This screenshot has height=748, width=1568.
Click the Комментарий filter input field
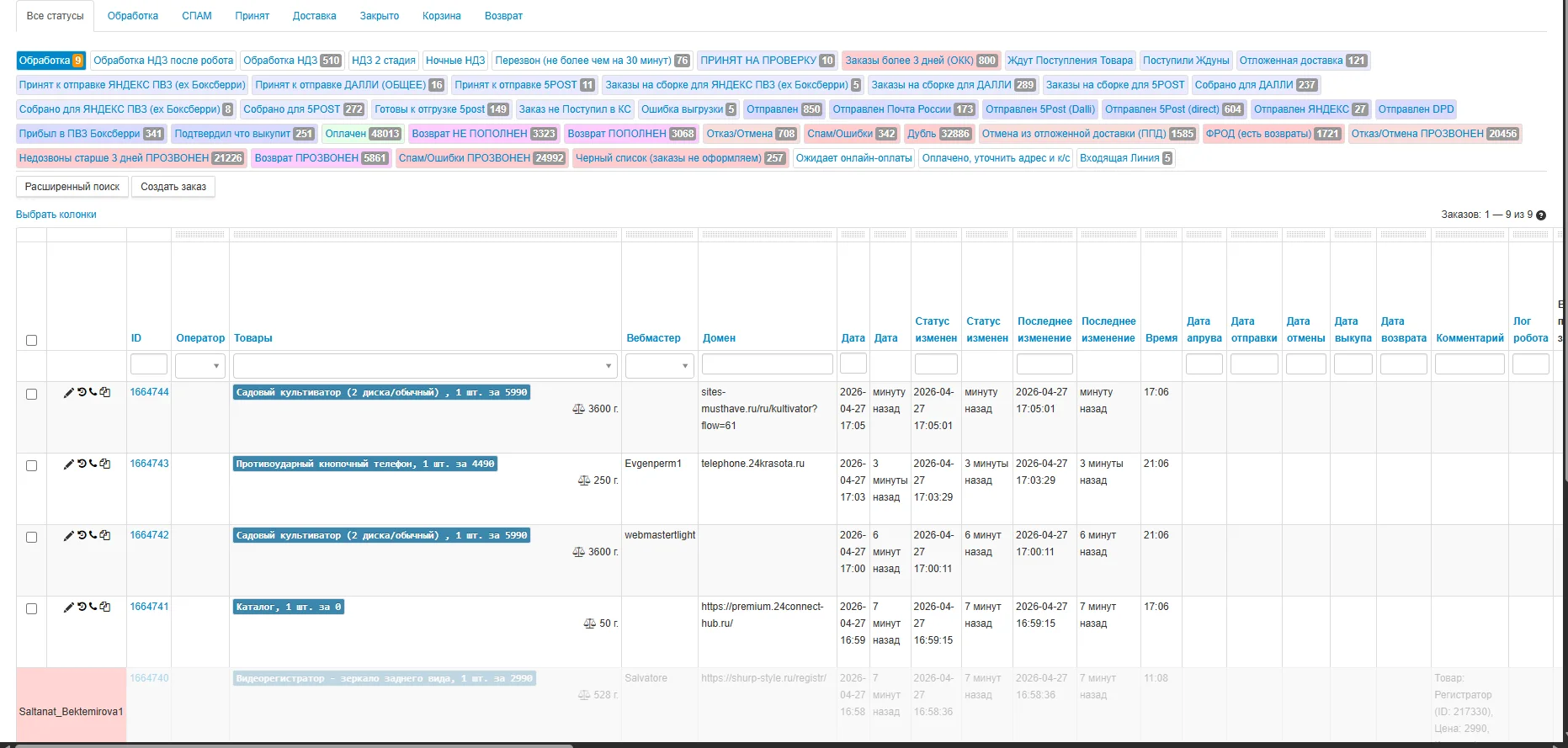click(x=1470, y=363)
